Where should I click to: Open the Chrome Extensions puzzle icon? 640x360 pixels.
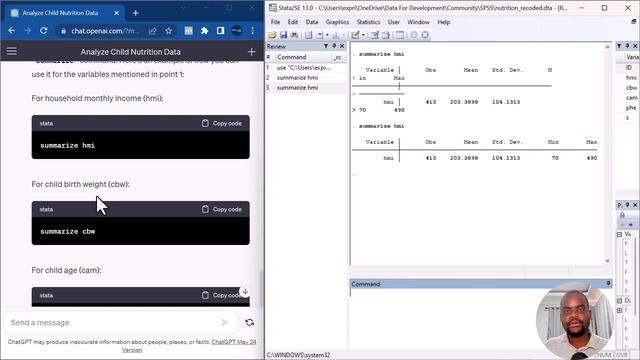click(x=204, y=31)
